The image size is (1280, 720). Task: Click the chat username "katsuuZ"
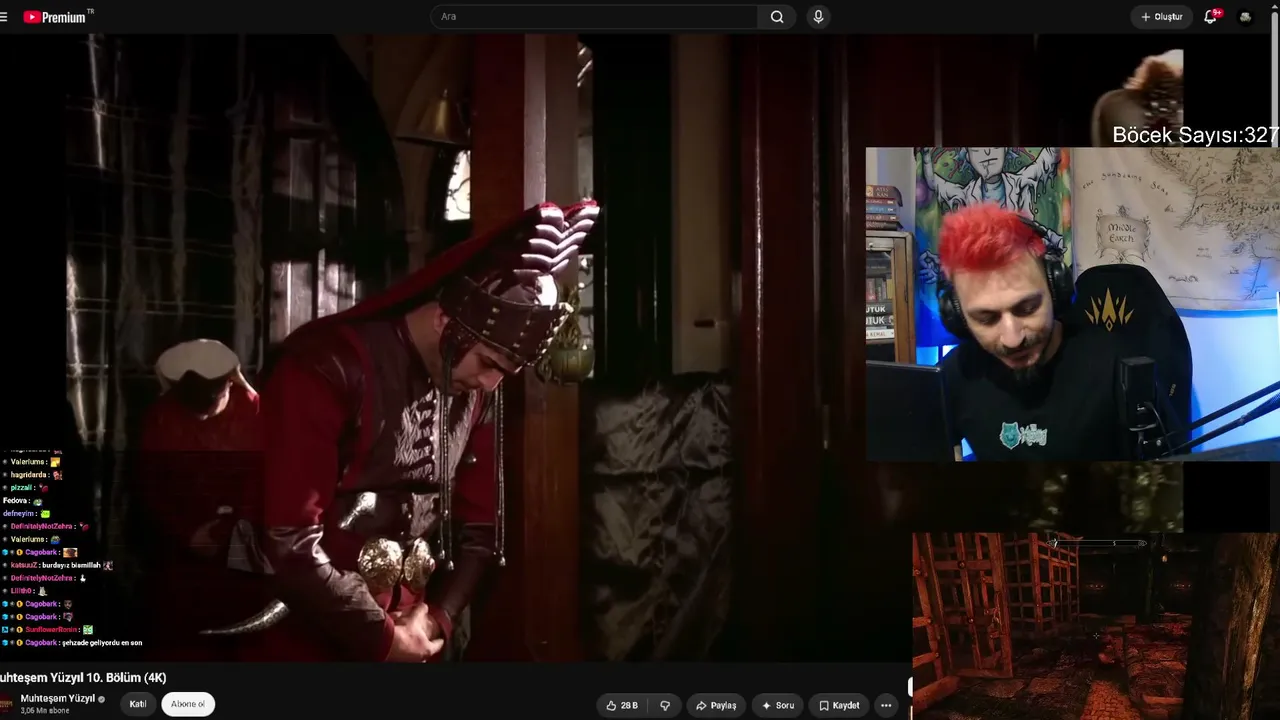24,566
